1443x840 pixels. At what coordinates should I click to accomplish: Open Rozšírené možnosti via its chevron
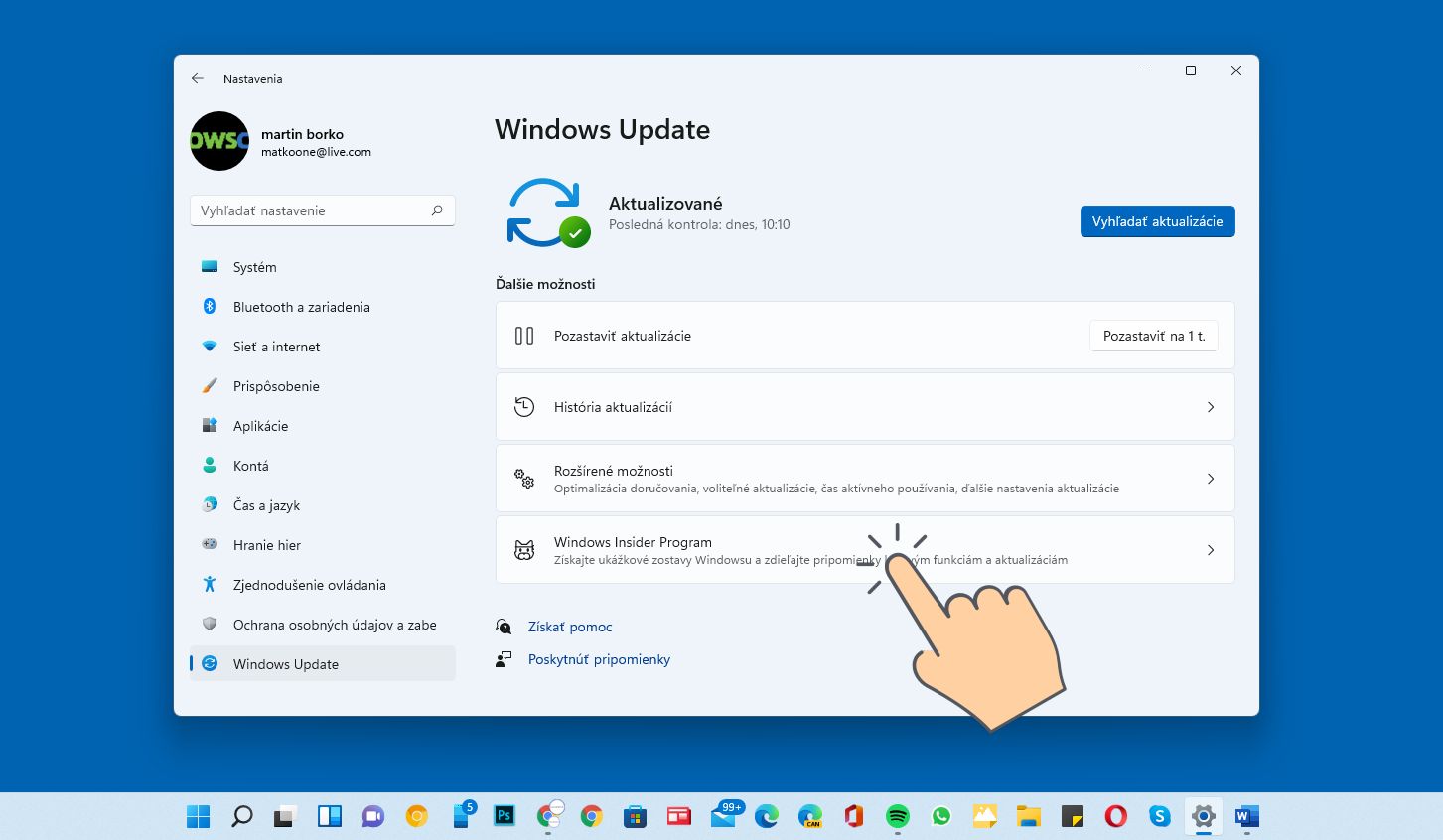point(1210,479)
